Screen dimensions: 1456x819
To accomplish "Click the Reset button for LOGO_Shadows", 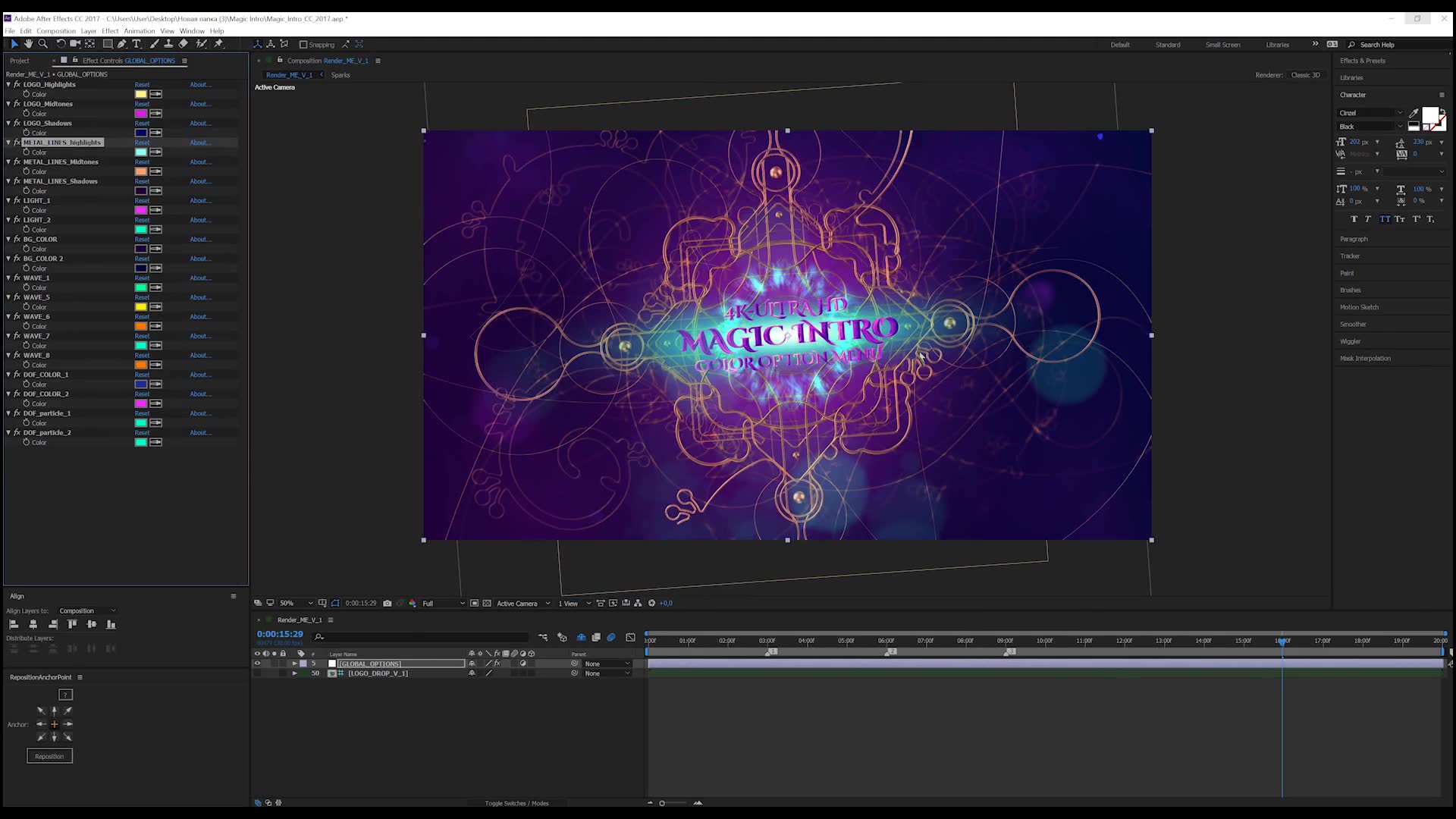I will click(141, 123).
